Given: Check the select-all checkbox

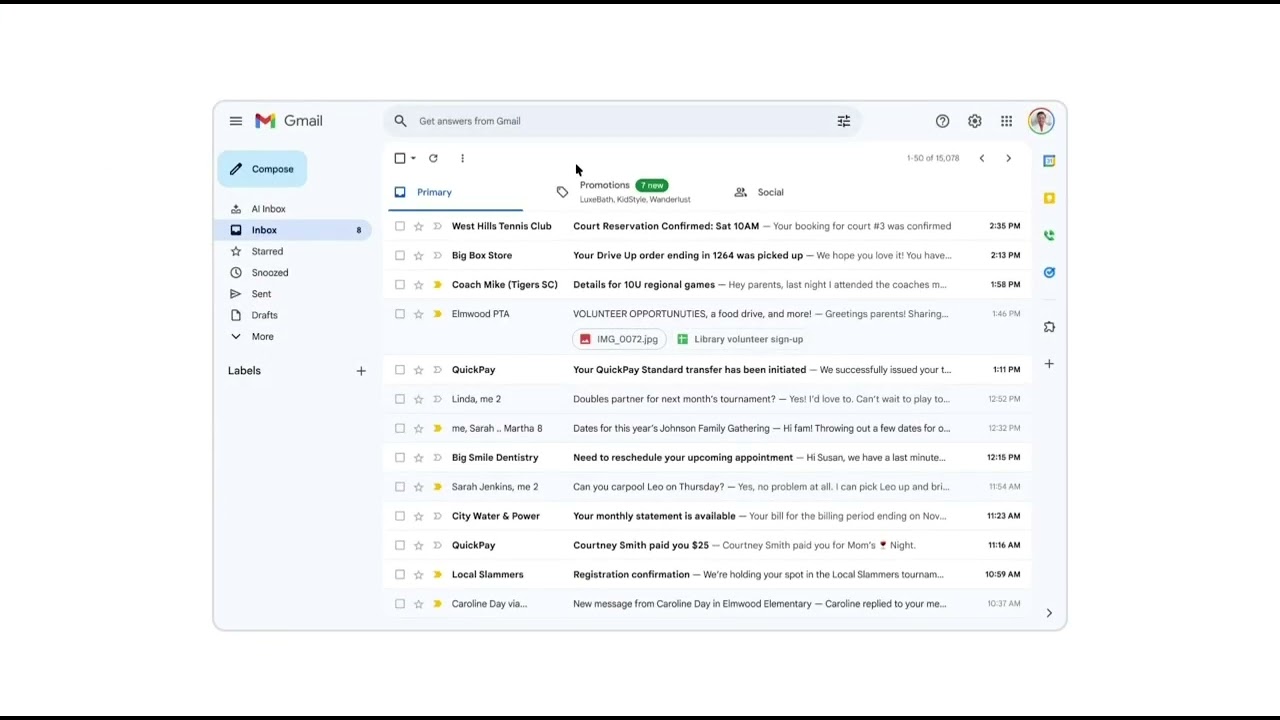Looking at the screenshot, I should (x=400, y=158).
